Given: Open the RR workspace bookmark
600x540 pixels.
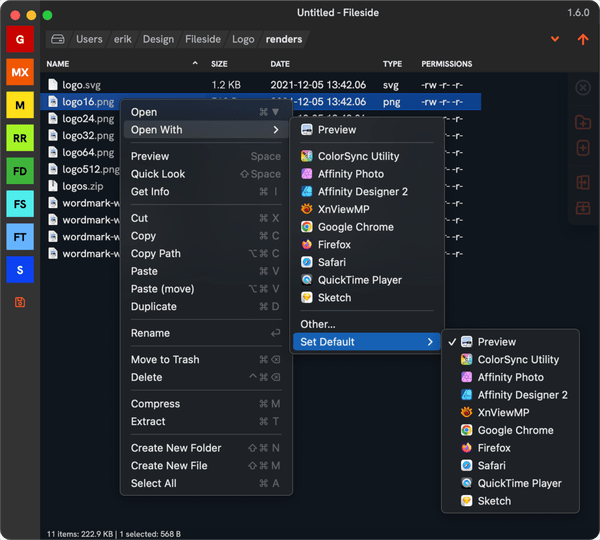Looking at the screenshot, I should 20,138.
